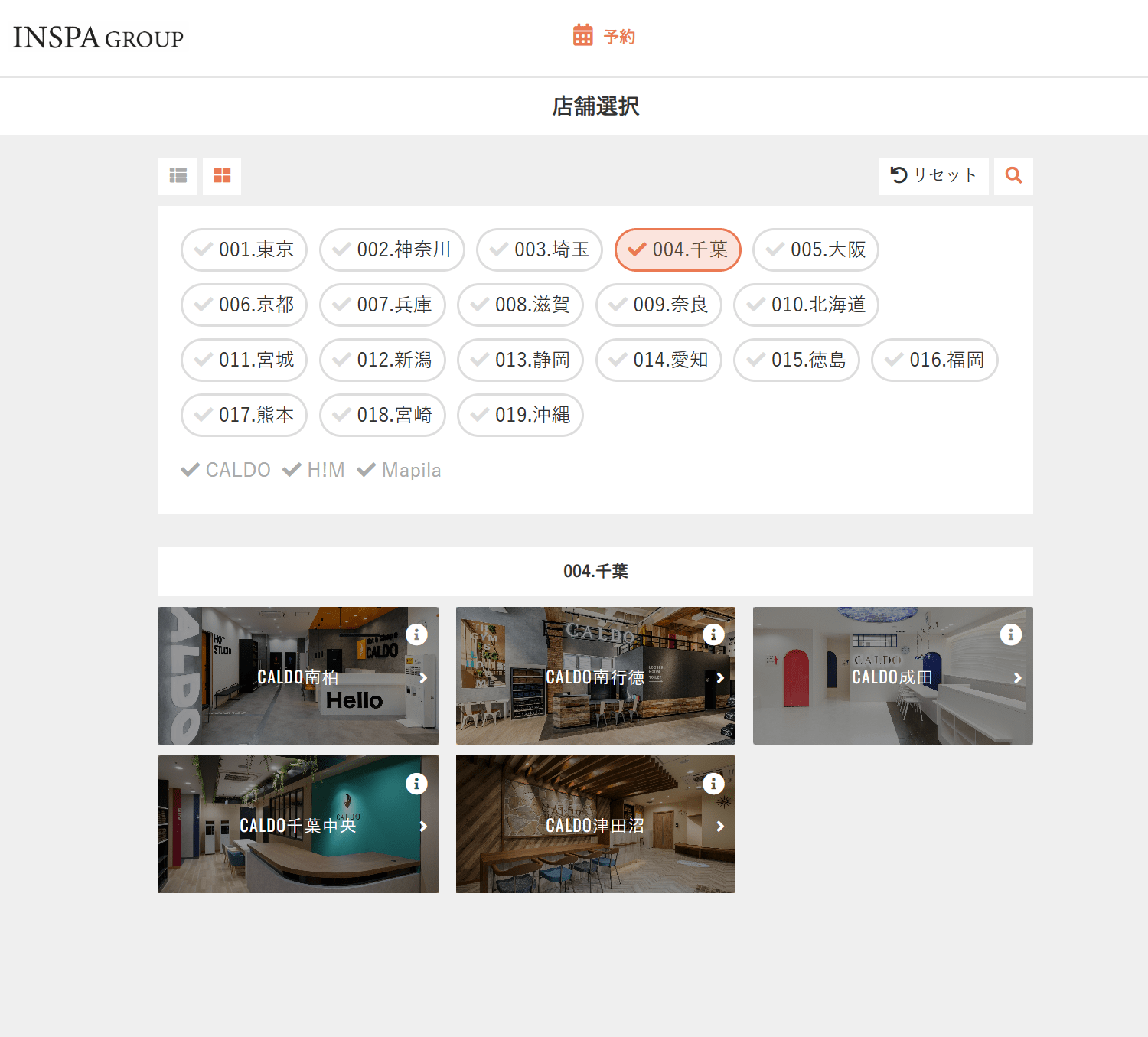
Task: Click the orange search magnifier icon
Action: coord(1013,176)
